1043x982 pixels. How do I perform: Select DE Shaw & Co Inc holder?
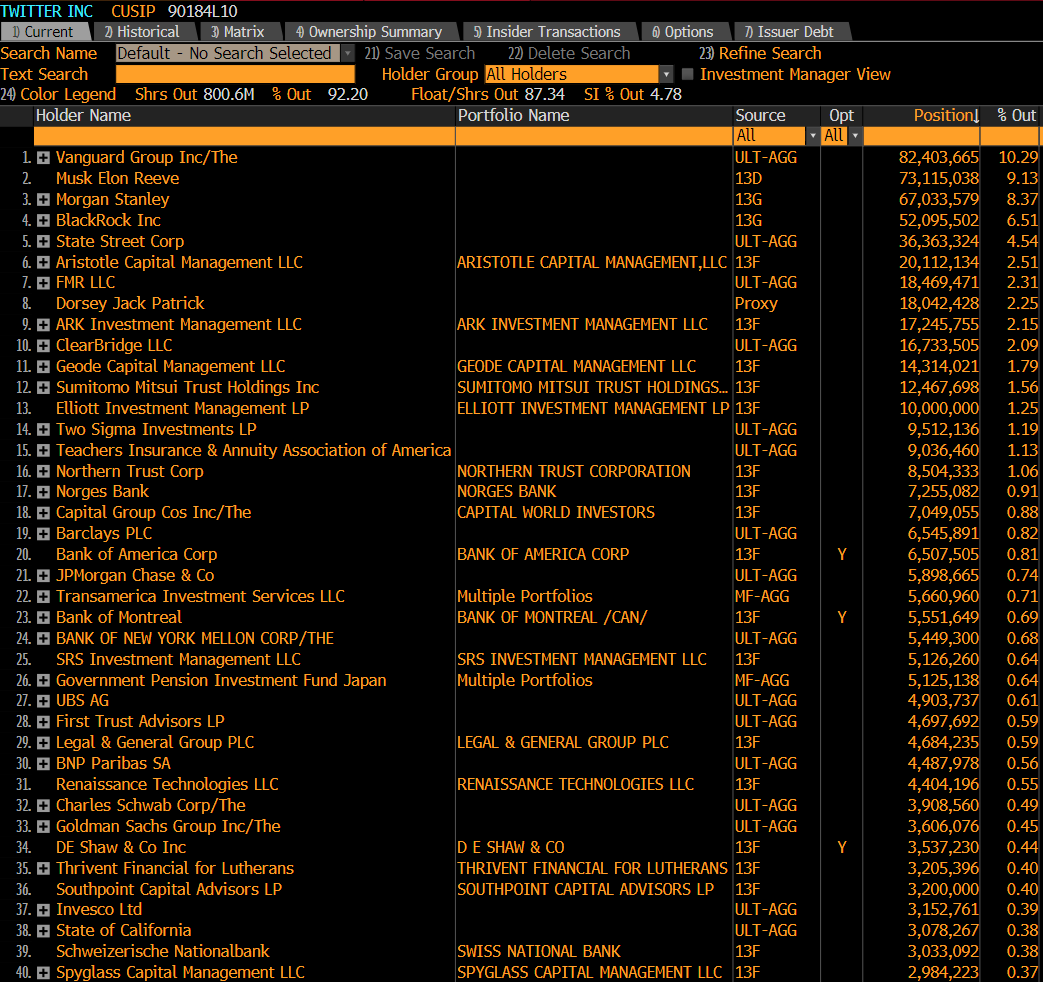coord(121,848)
